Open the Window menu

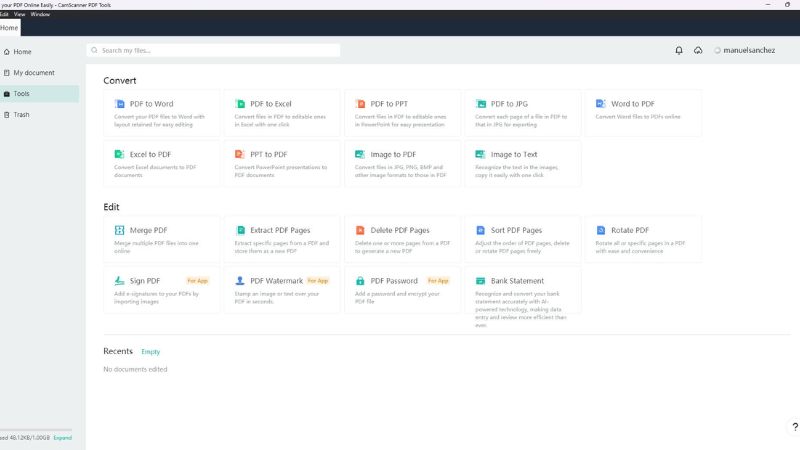coord(40,14)
